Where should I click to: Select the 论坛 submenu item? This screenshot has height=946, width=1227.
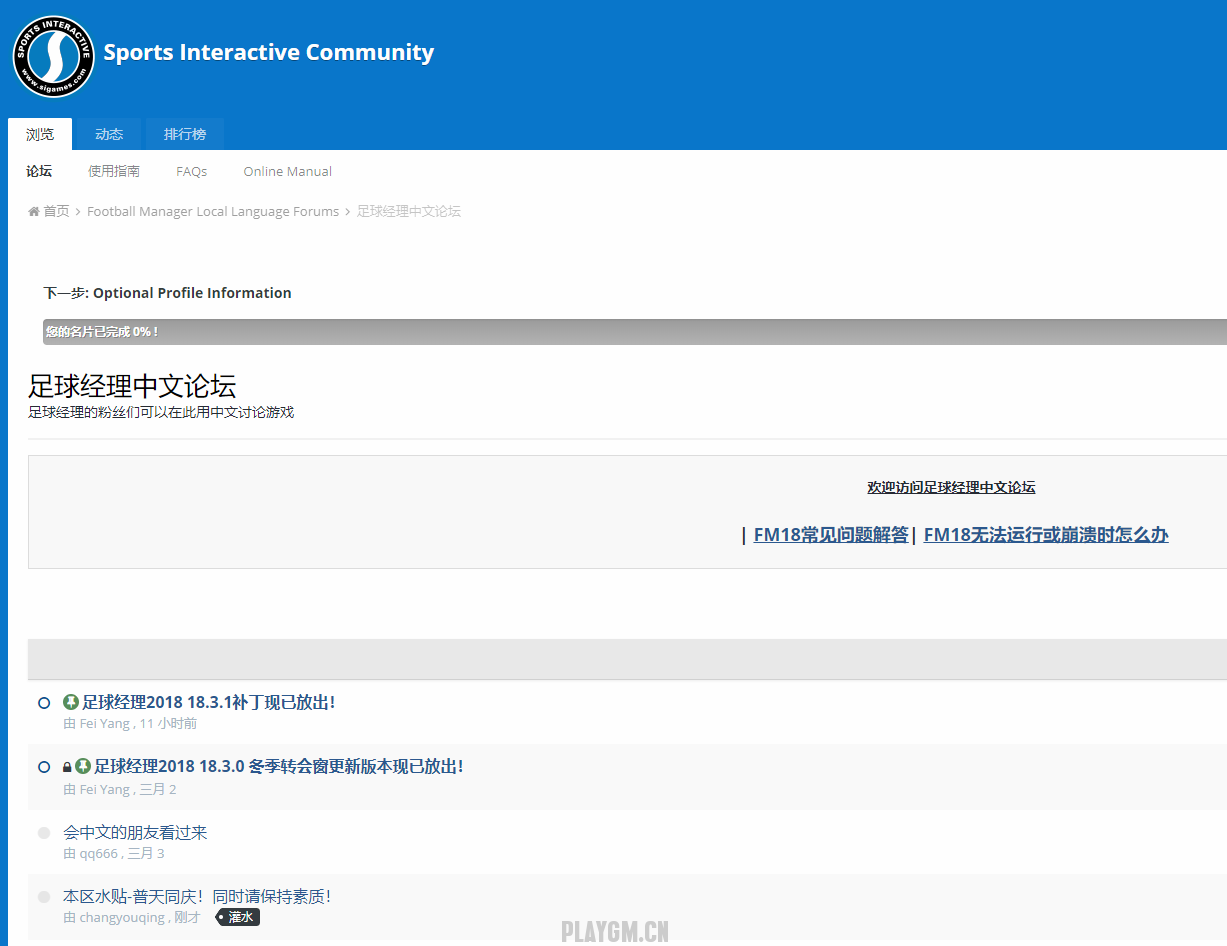(39, 171)
